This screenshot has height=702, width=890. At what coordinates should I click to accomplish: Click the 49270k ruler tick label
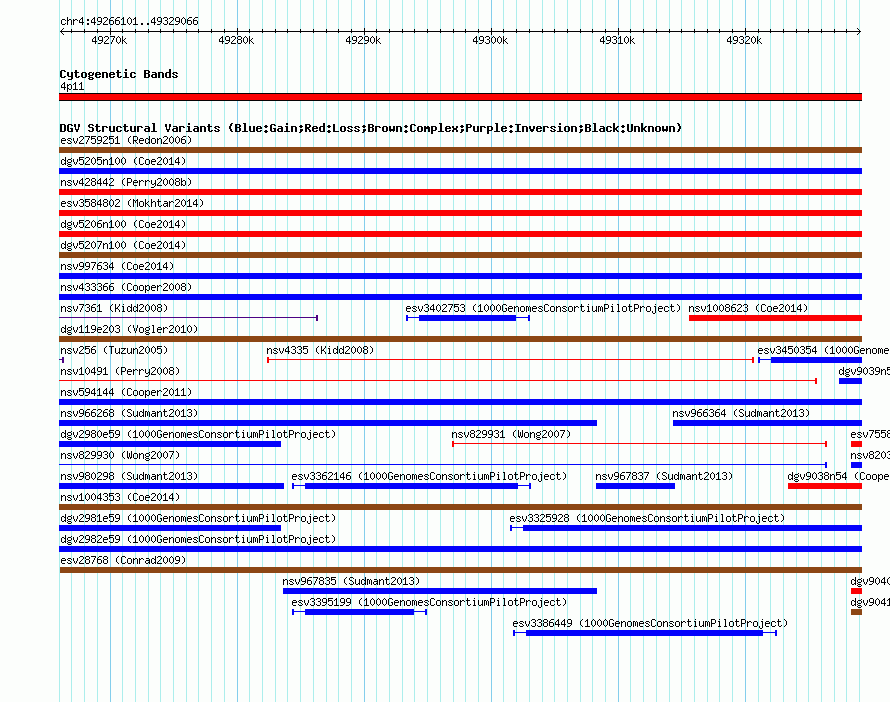pos(109,40)
